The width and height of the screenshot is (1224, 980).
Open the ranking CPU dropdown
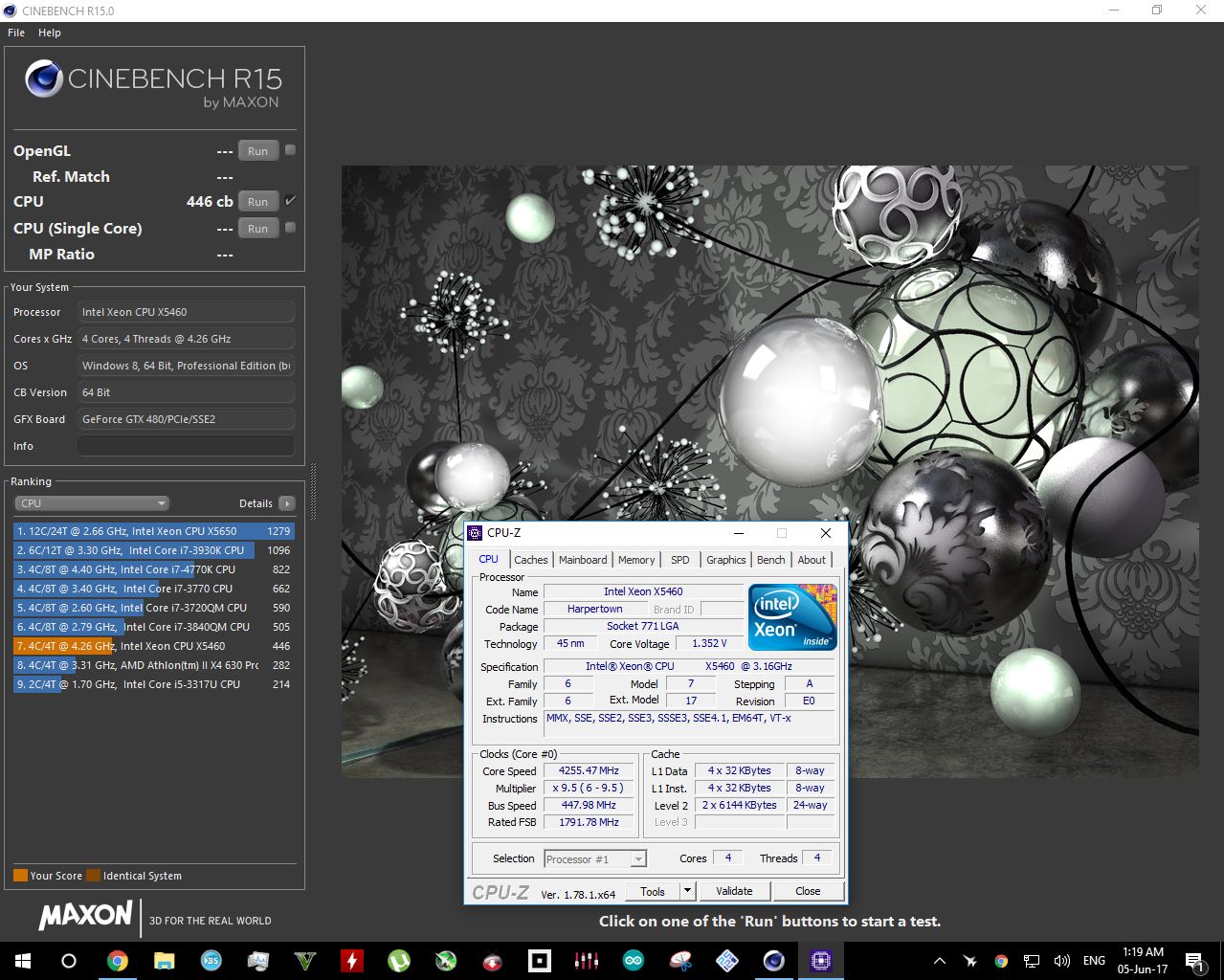[x=92, y=503]
